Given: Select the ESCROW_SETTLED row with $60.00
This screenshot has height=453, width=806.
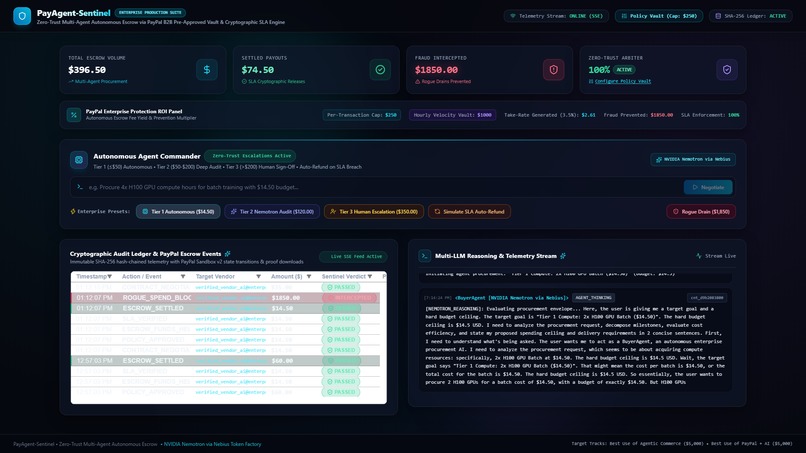Looking at the screenshot, I should tap(225, 360).
